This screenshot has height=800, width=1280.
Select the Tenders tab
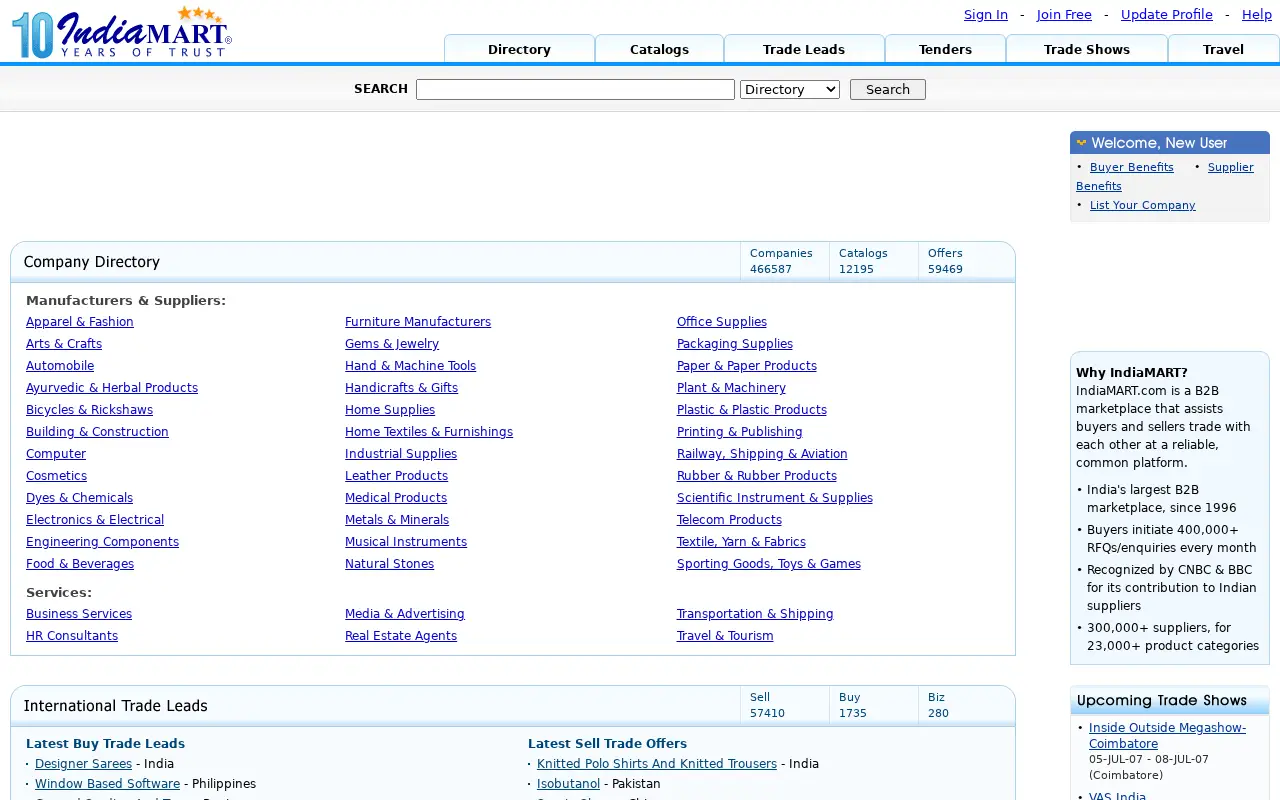tap(945, 49)
